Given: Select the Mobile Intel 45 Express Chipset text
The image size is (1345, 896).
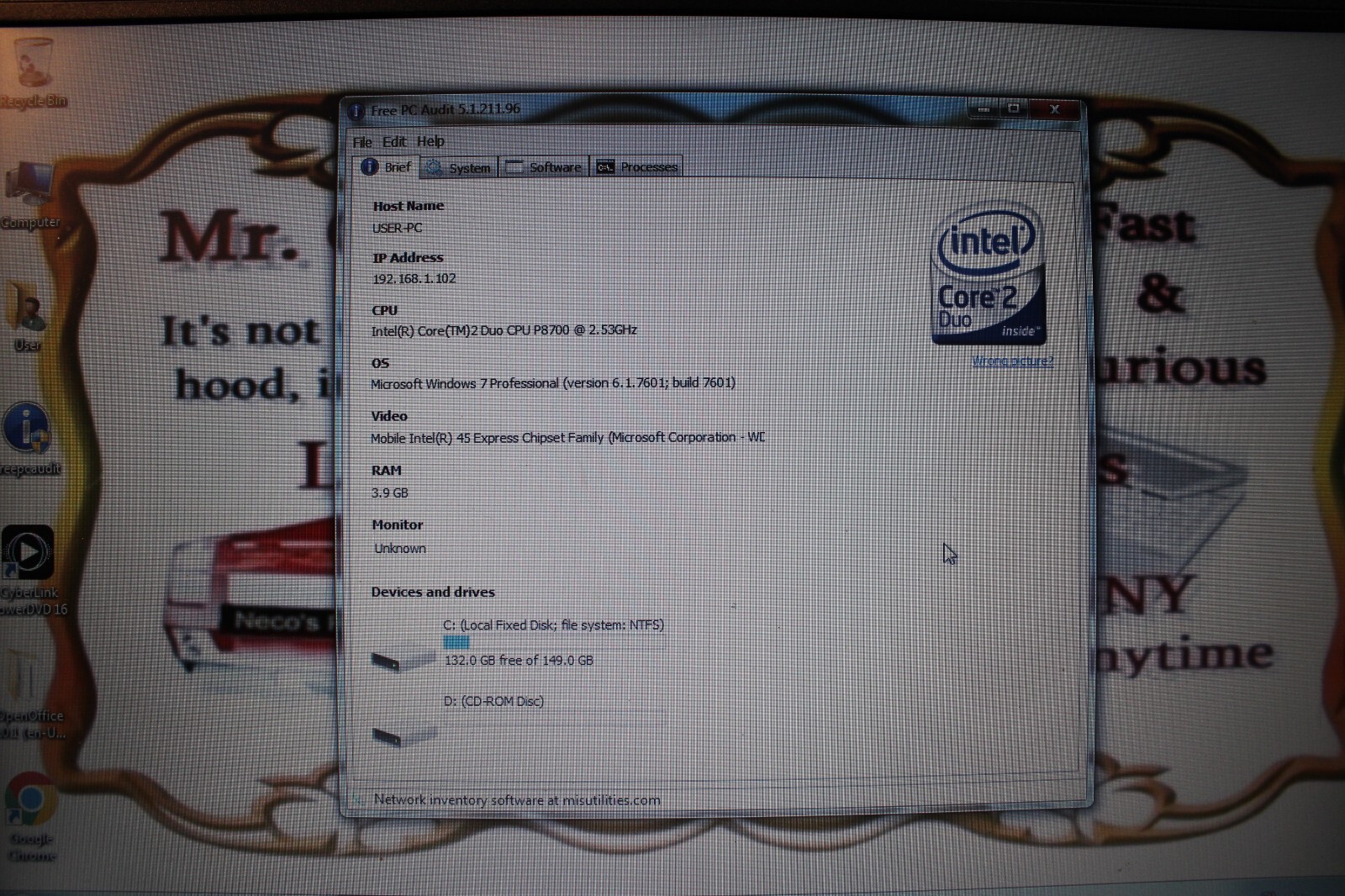Looking at the screenshot, I should coord(568,438).
